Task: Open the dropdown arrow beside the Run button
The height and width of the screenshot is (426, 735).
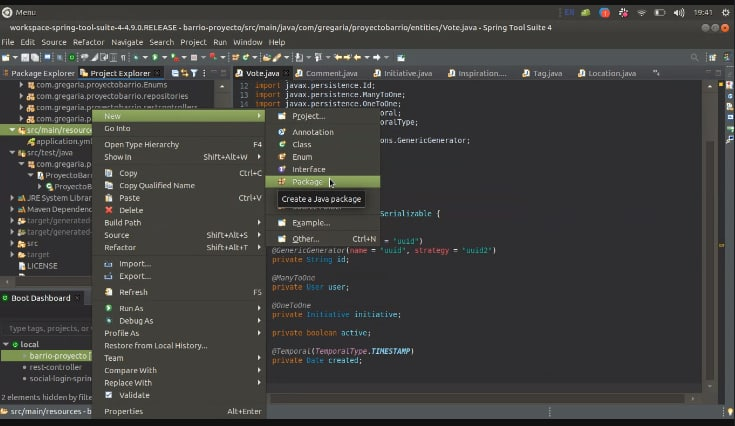Action: (165, 58)
